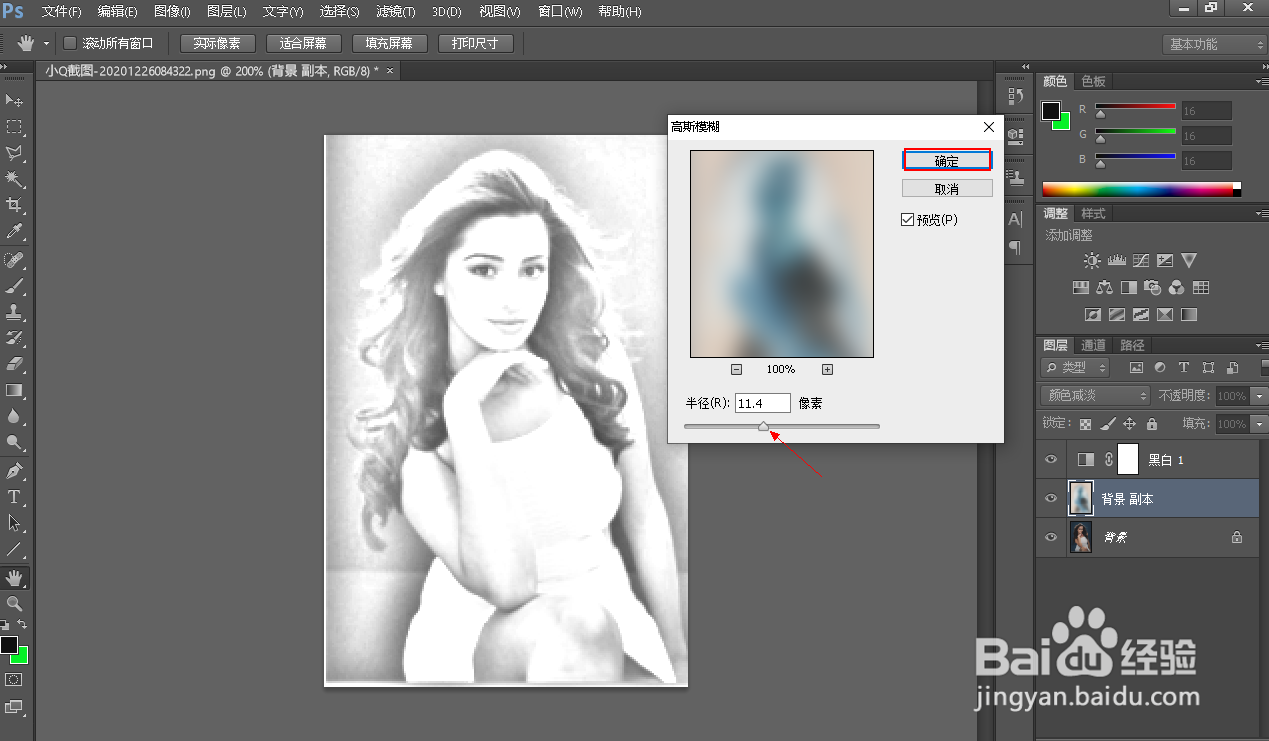Open the layer filter 类型 dropdown
Image resolution: width=1269 pixels, height=741 pixels.
click(1074, 367)
